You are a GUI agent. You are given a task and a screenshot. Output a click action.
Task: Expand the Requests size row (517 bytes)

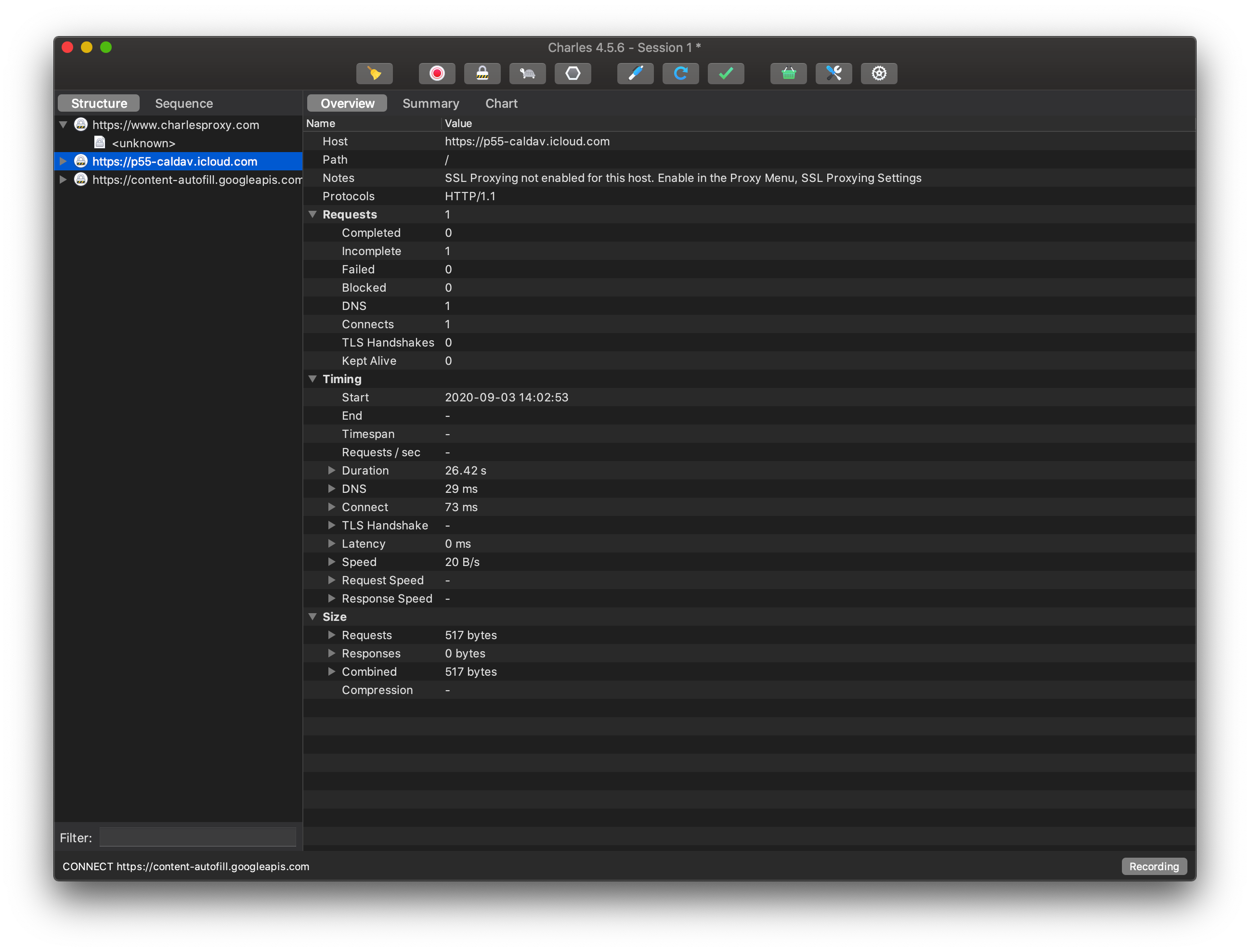pos(332,635)
